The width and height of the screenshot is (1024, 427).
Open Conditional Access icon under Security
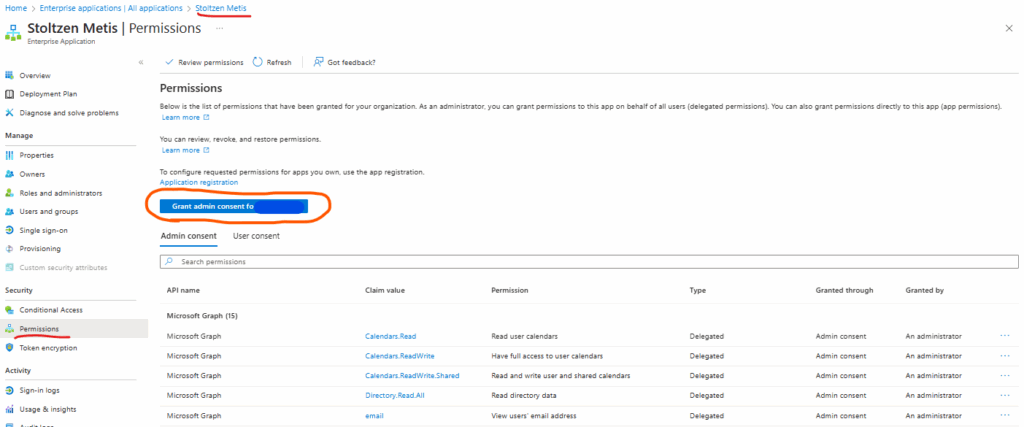coord(10,310)
